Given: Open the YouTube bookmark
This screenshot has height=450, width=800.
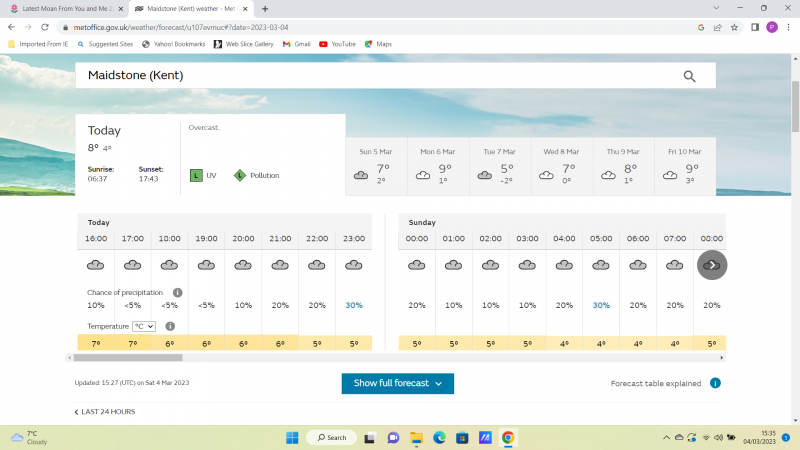Looking at the screenshot, I should (337, 44).
